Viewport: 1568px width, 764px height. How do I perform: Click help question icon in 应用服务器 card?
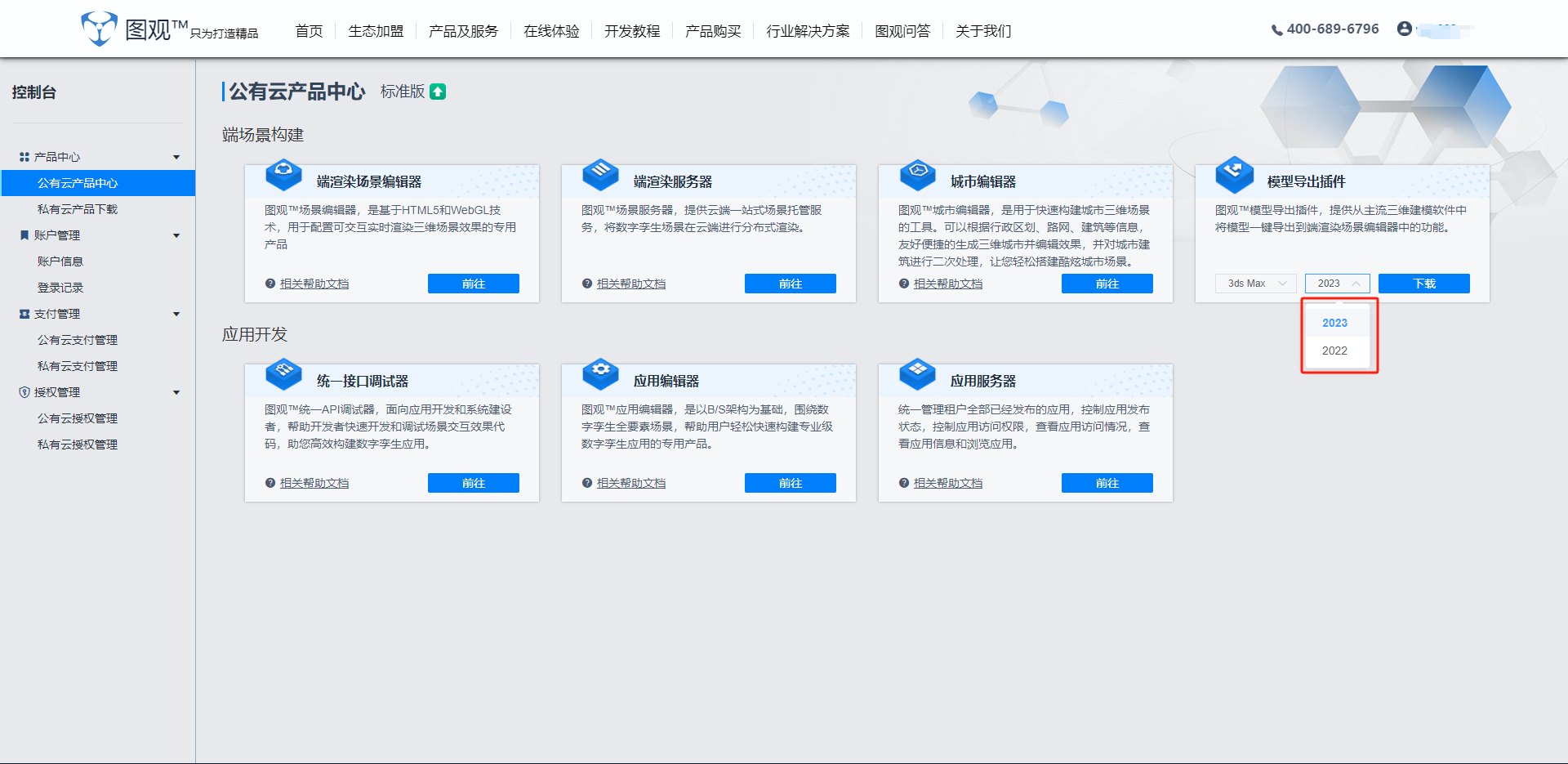click(904, 483)
